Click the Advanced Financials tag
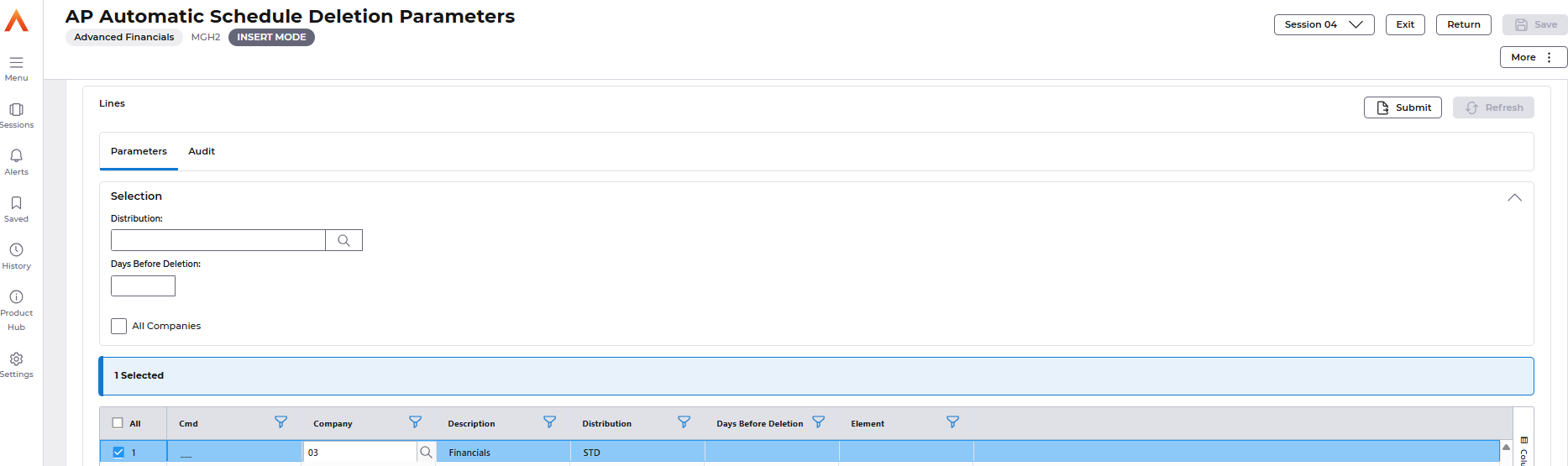 pos(124,37)
